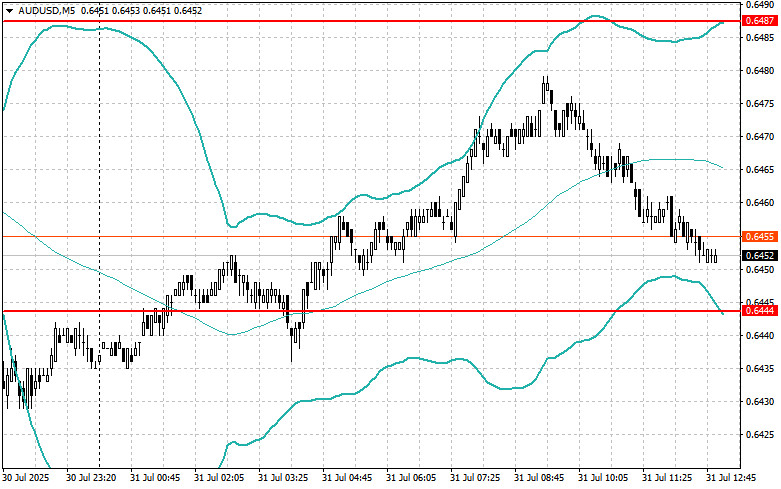Click the 0.6480 price scale value
Screen dimensions: 781x489
(760, 71)
